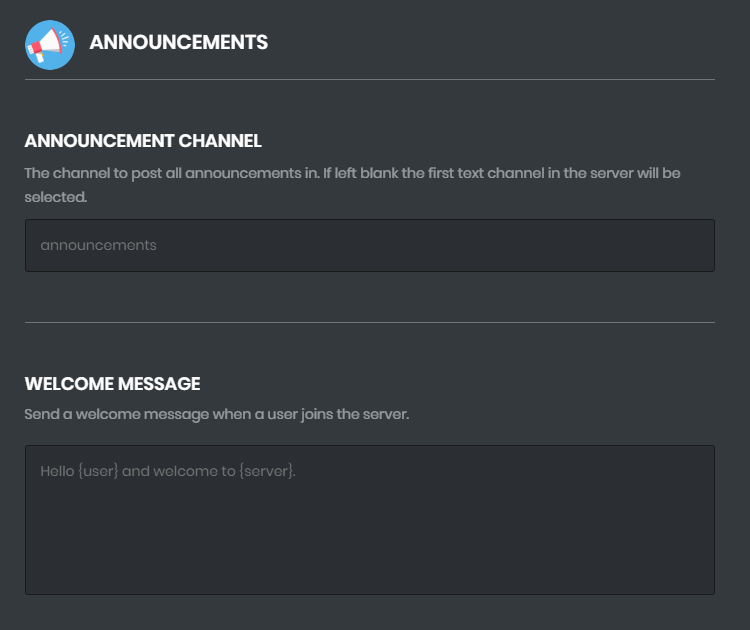Click the WELCOME MESSAGE section heading
Screen dimensions: 750x630
pos(112,384)
